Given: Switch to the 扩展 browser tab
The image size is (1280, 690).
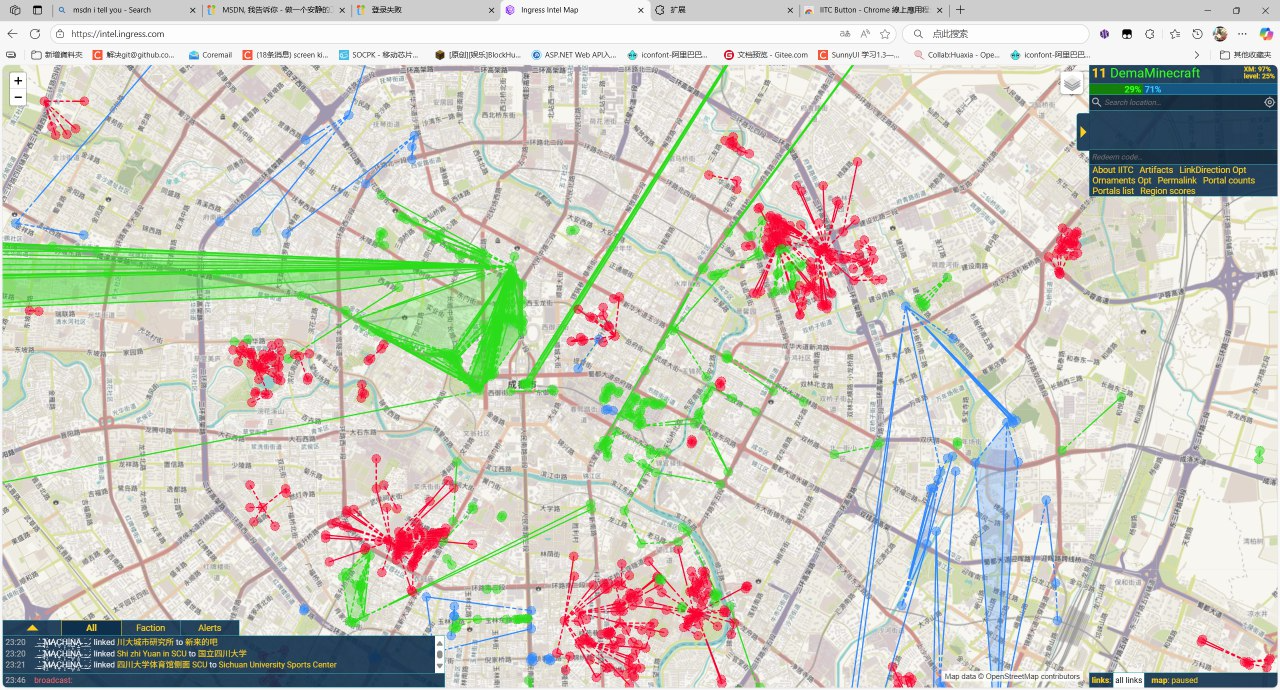Looking at the screenshot, I should pos(723,10).
